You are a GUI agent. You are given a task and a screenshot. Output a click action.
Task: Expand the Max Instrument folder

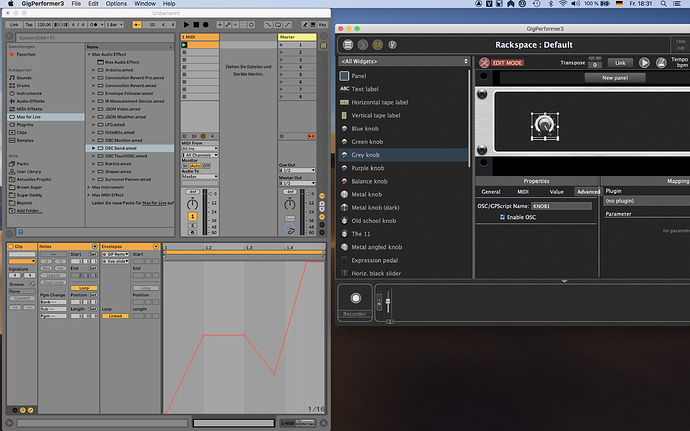tap(89, 187)
